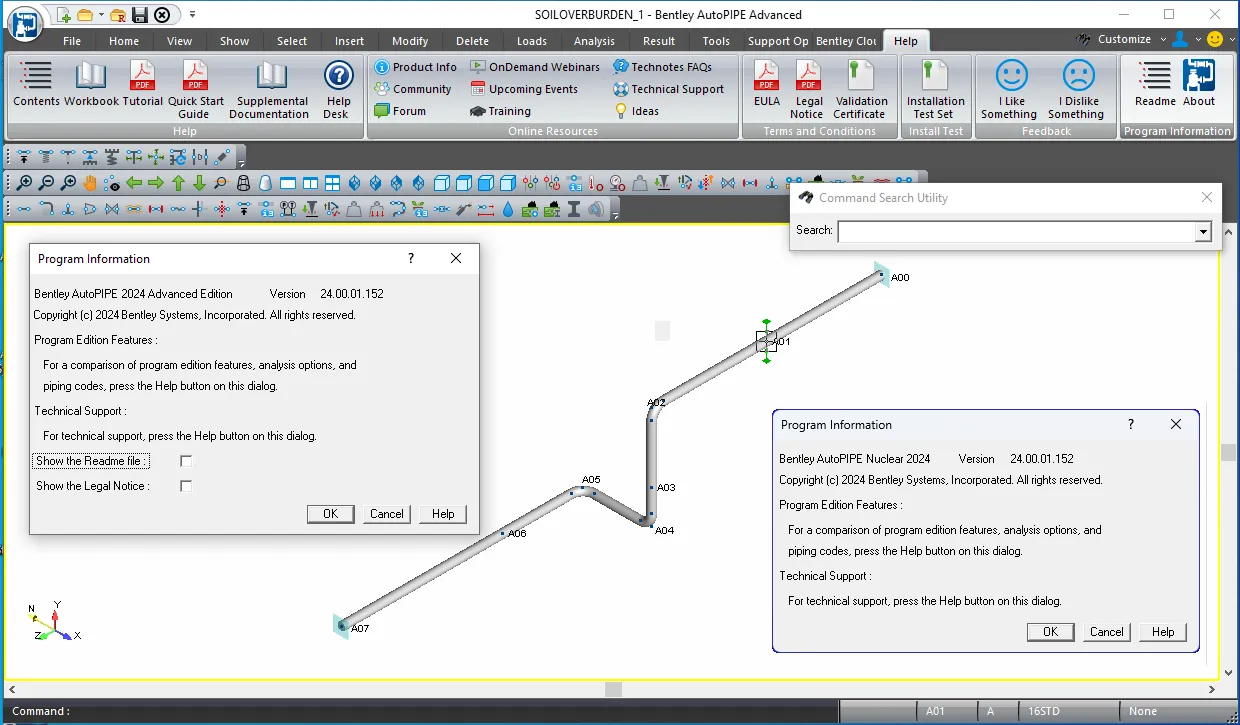The width and height of the screenshot is (1240, 725).
Task: Open the Community link
Action: pos(413,89)
